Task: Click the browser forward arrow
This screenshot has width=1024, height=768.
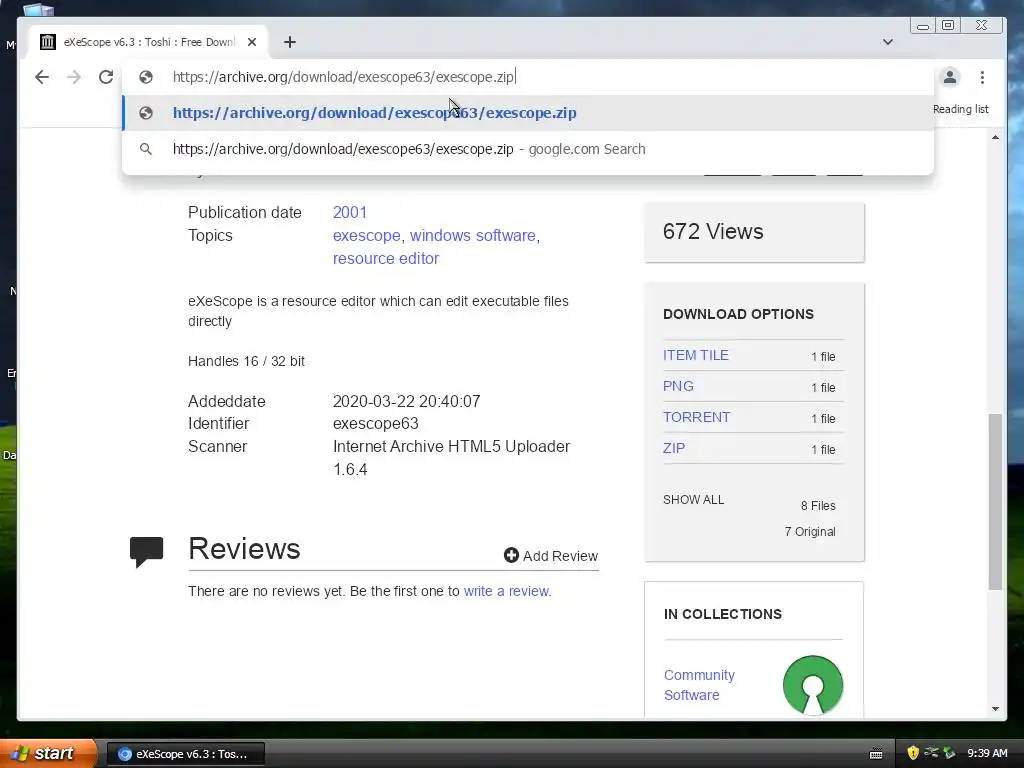Action: [x=74, y=77]
